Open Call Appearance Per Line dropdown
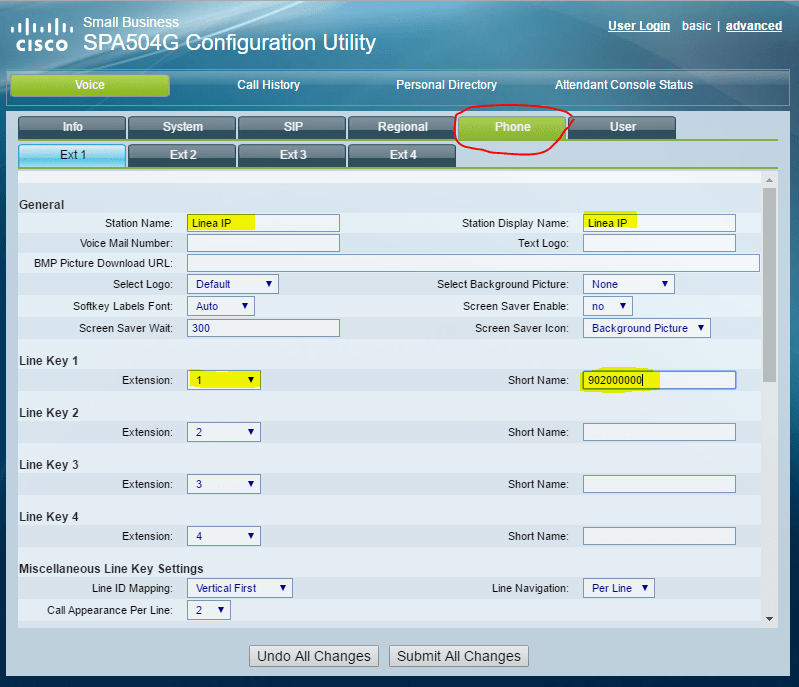 click(209, 610)
